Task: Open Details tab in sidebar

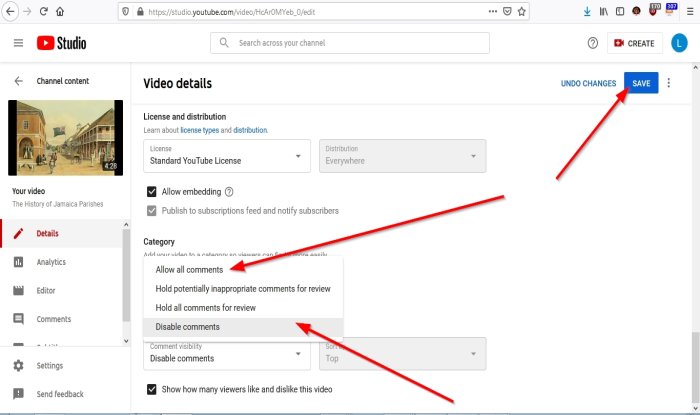Action: pyautogui.click(x=62, y=233)
